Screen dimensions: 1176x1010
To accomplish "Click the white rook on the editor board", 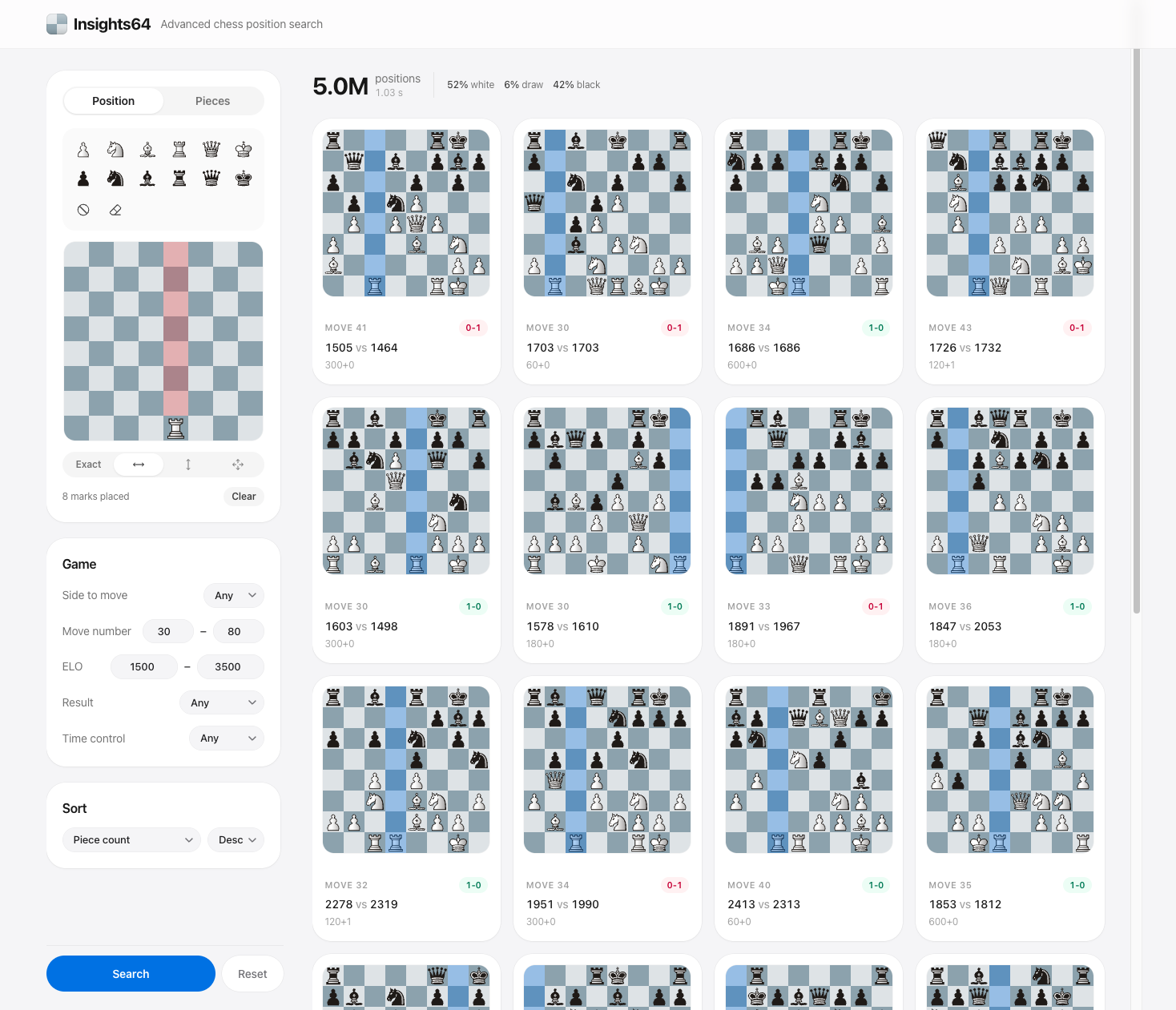I will click(x=176, y=429).
